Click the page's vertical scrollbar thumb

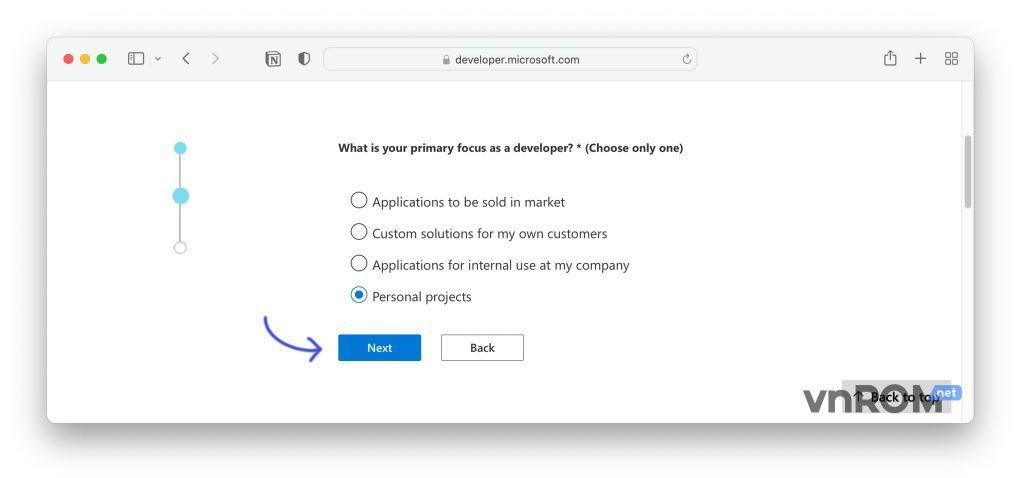[x=967, y=171]
